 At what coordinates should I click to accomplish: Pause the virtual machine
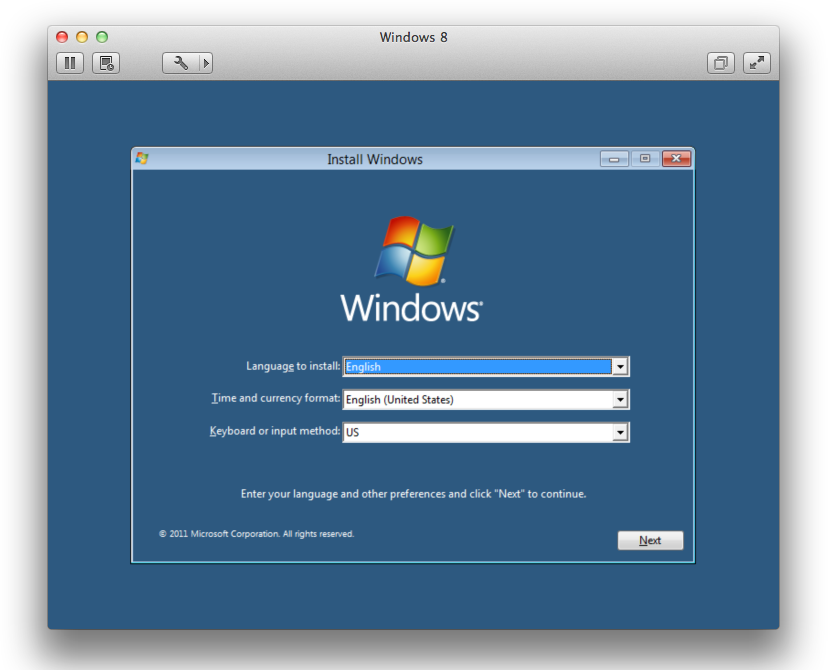click(x=70, y=63)
